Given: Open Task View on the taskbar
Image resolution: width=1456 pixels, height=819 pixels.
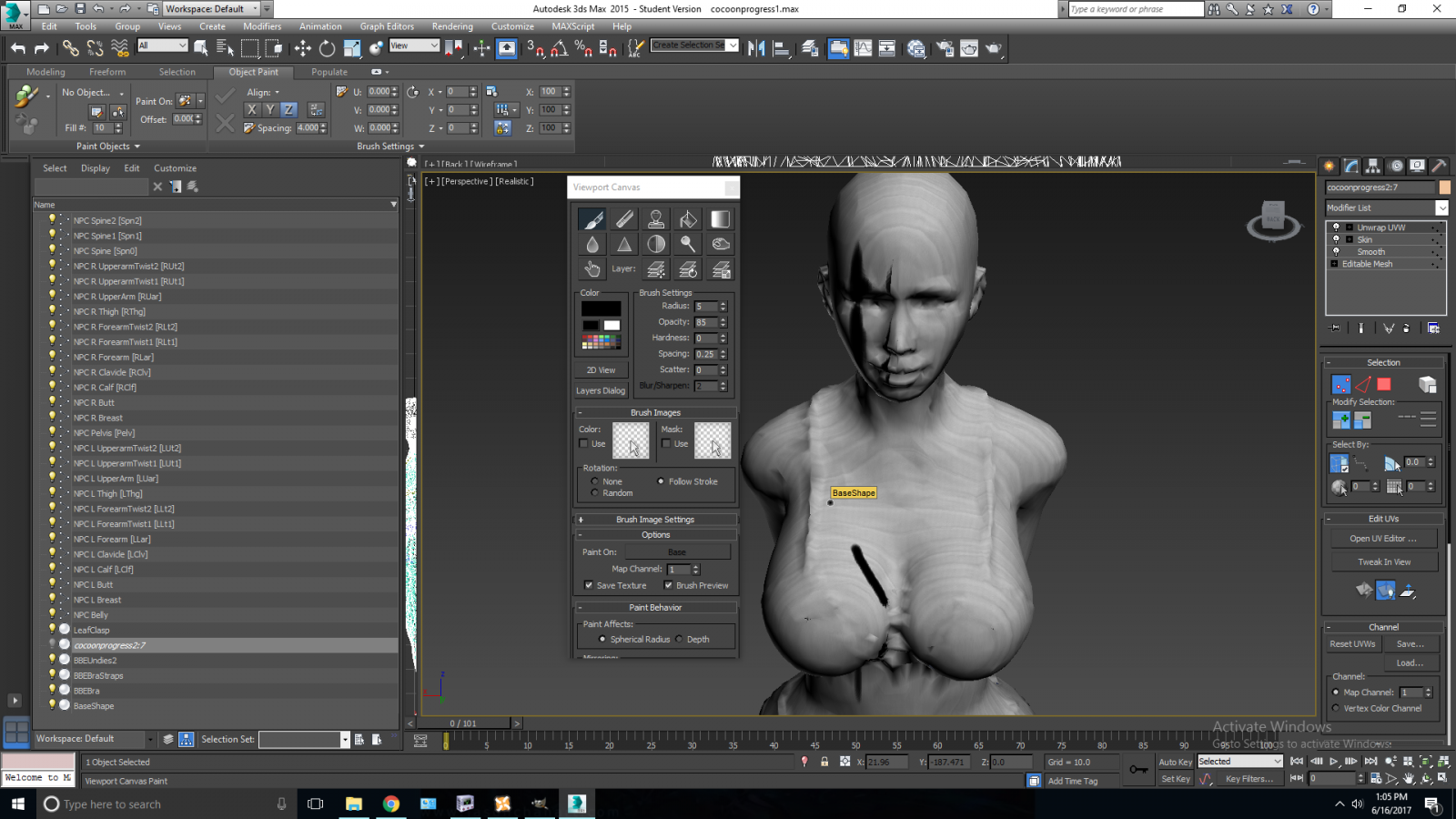Looking at the screenshot, I should click(316, 804).
